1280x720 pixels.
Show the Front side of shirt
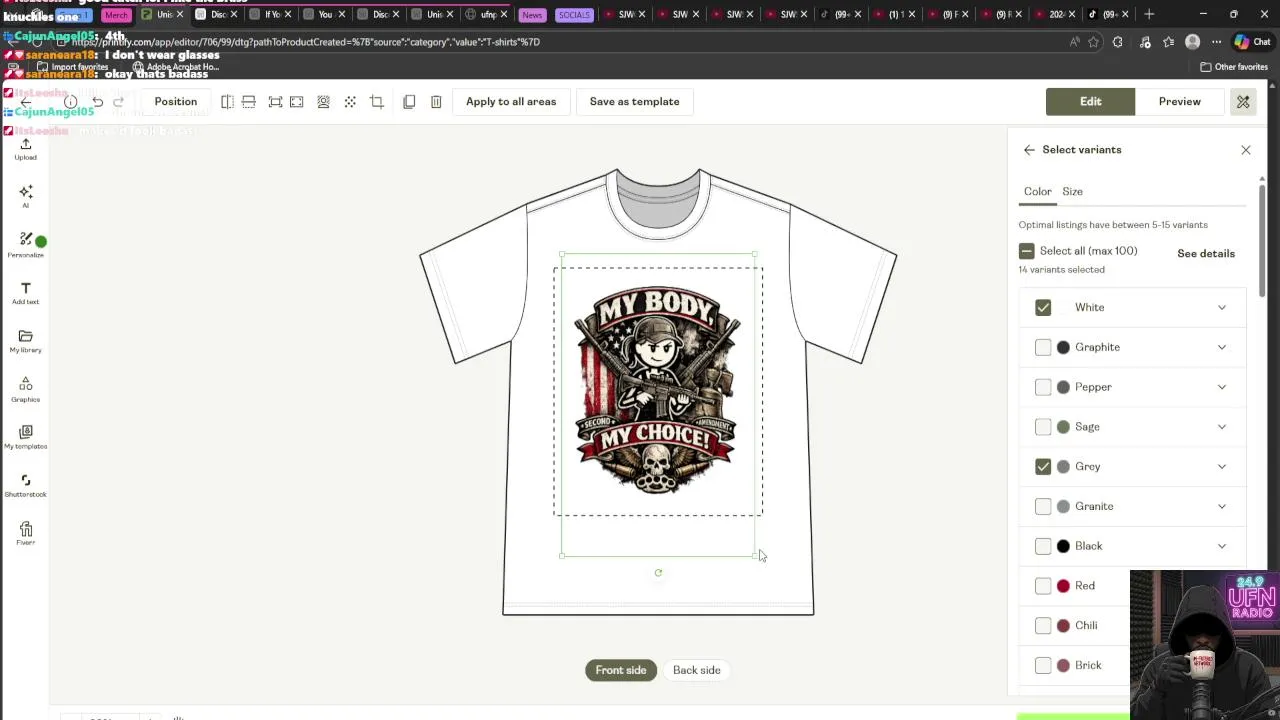pos(621,670)
